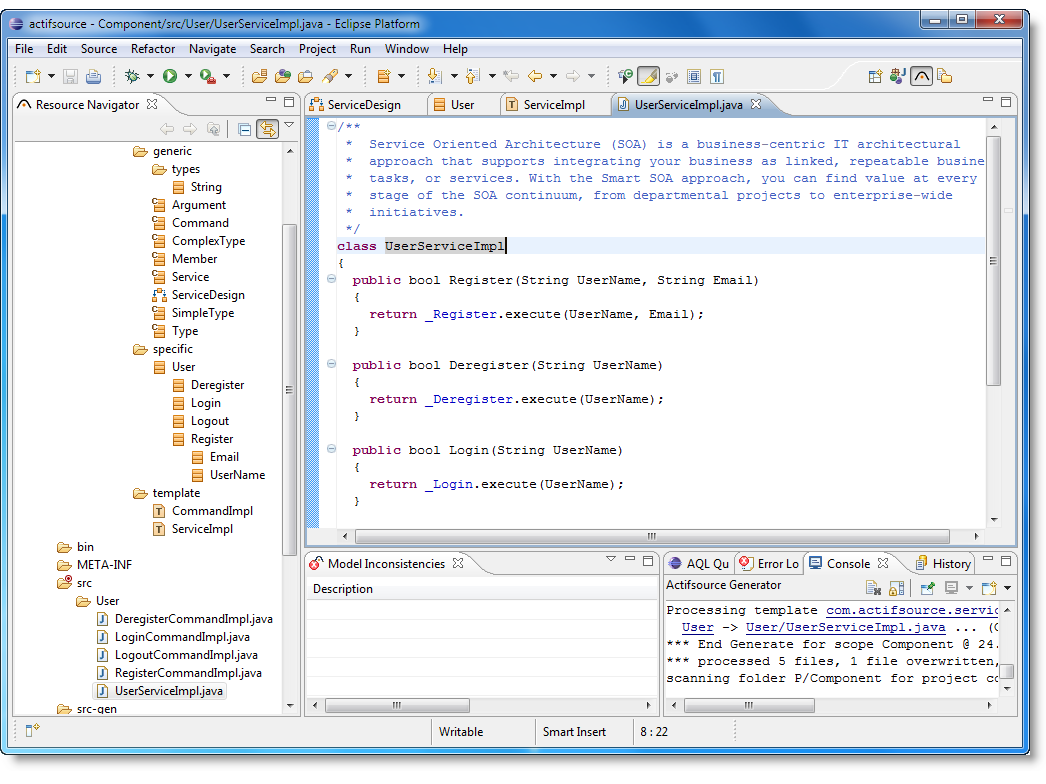Screen dimensions: 1046x784
Task: Select LoginCommandImpl.java in the navigator
Action: [x=182, y=637]
